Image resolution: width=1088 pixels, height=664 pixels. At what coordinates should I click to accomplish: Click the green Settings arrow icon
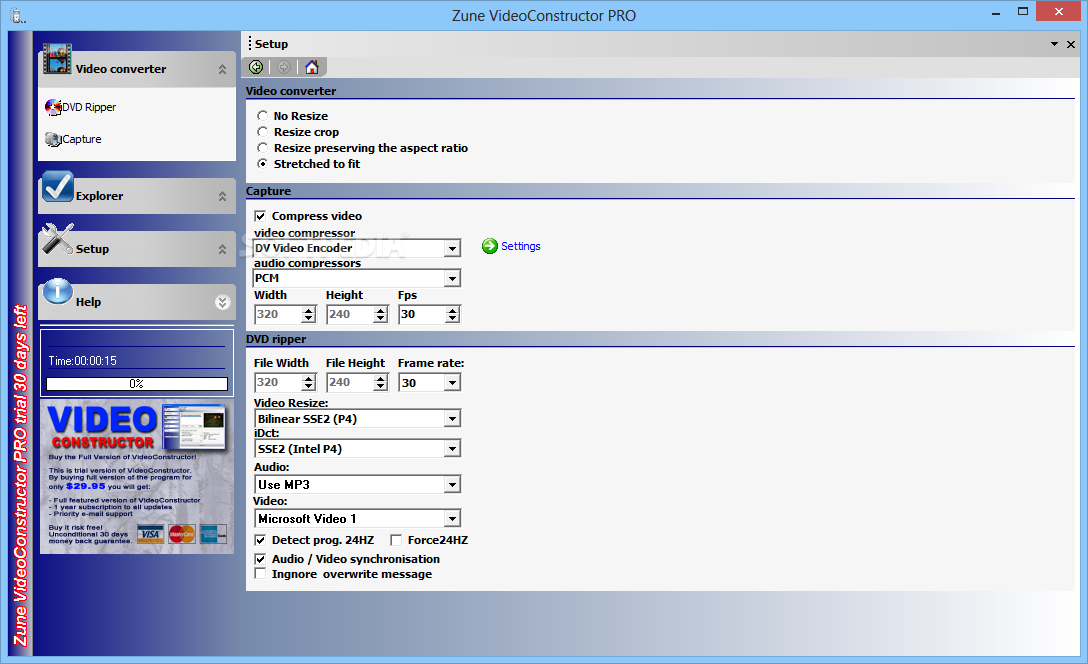pyautogui.click(x=490, y=246)
